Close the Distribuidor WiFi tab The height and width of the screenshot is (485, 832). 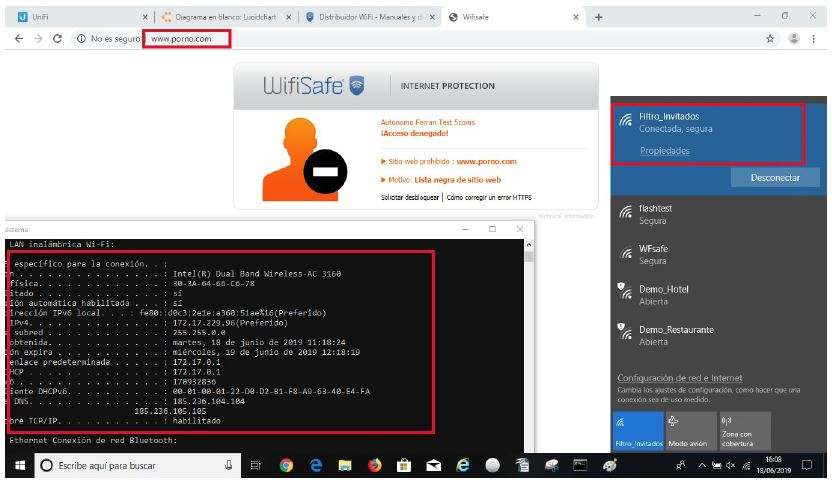(x=432, y=17)
